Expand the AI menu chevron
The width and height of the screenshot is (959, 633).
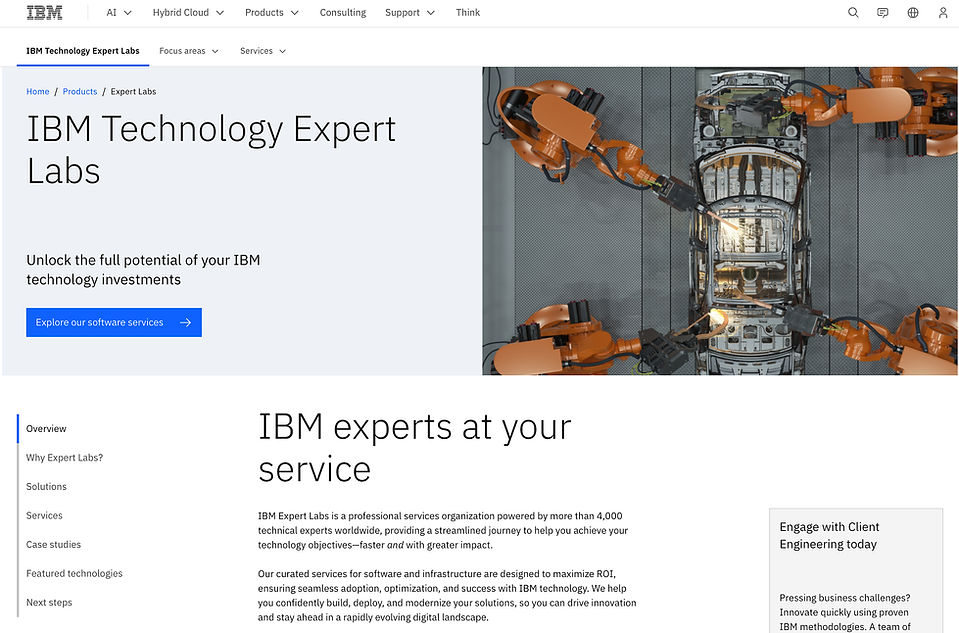pyautogui.click(x=127, y=13)
